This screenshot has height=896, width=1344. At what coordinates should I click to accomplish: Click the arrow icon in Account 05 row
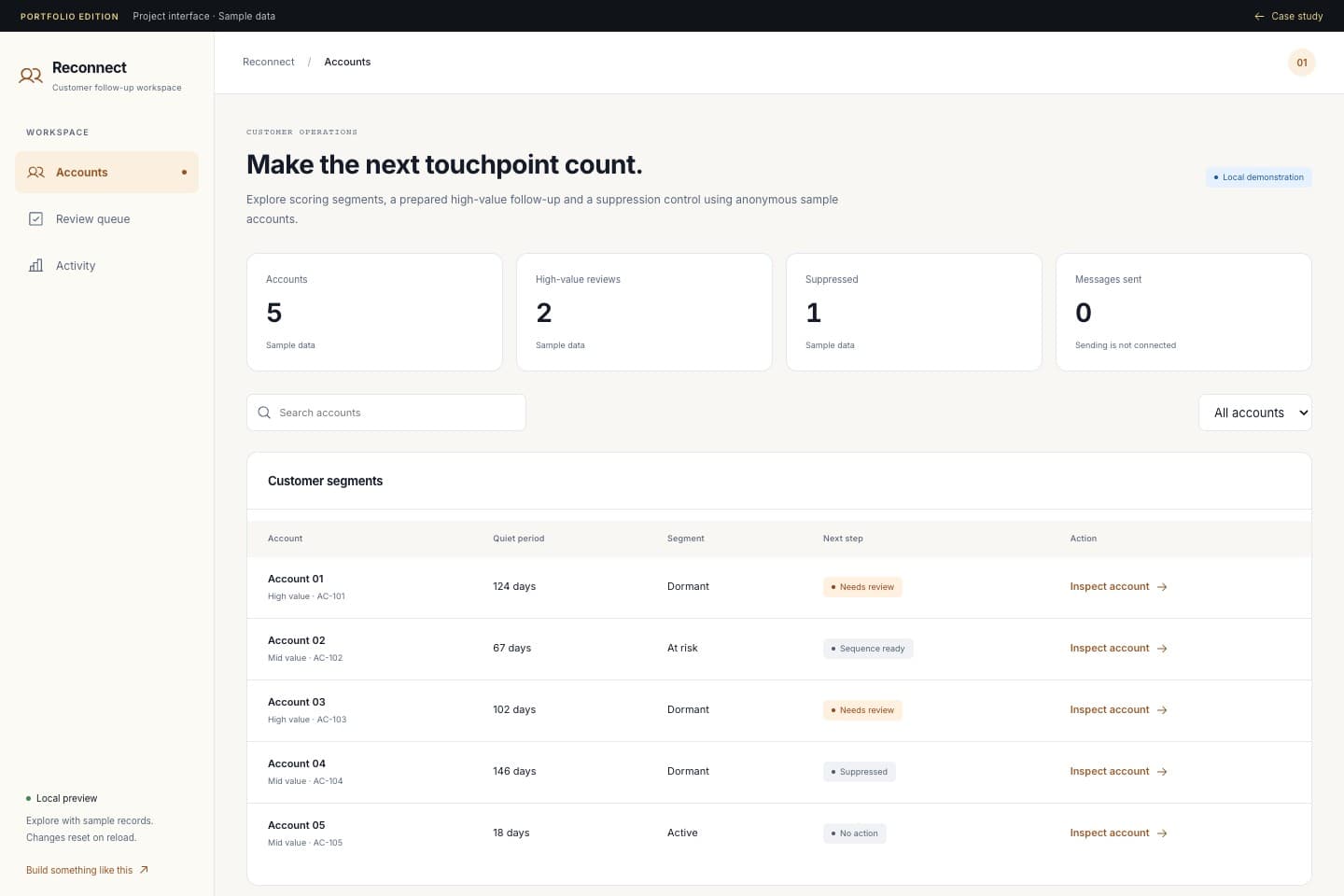(1162, 833)
